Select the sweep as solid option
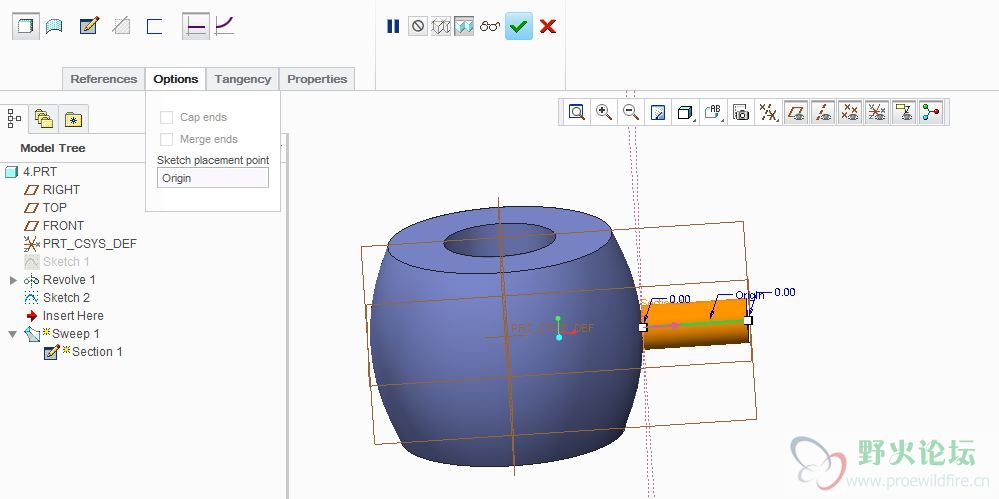Screen dimensions: 999x499 tap(25, 26)
